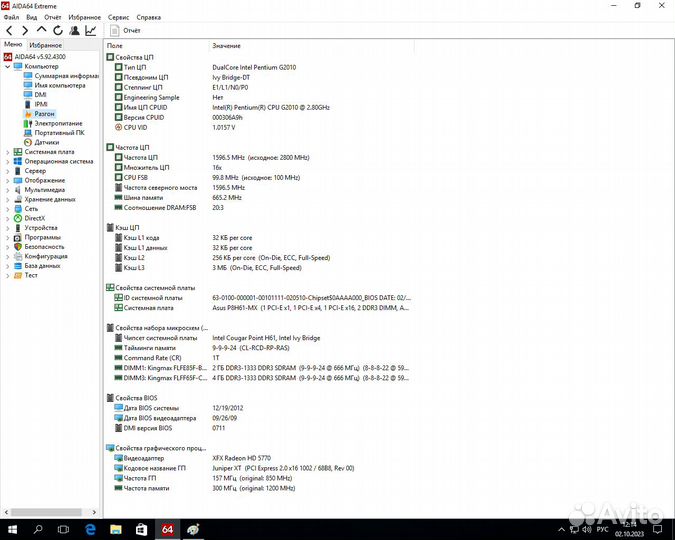Open the Сервис menu
The height and width of the screenshot is (540, 675).
click(118, 17)
